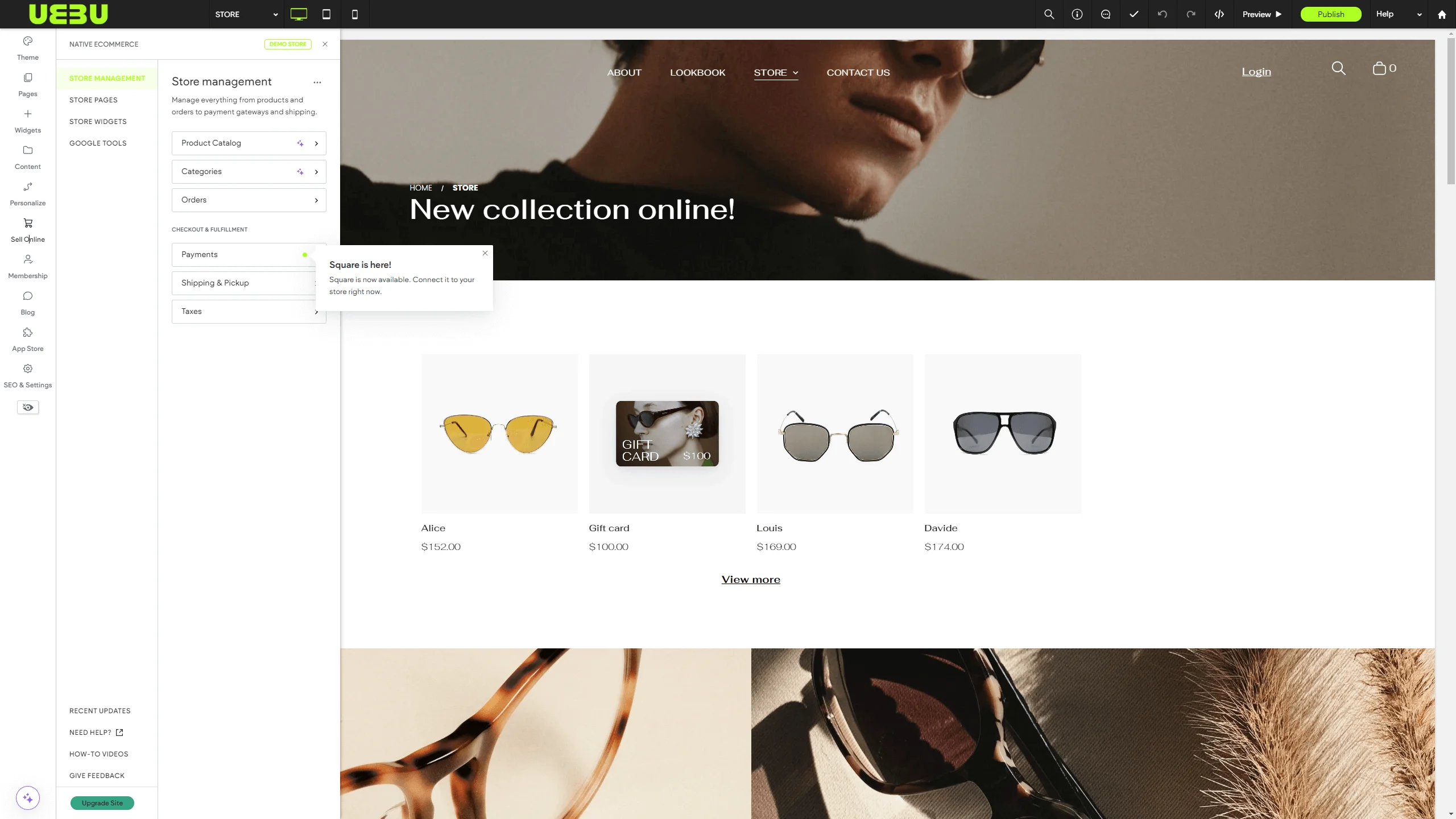Click the View more link on store page

[x=750, y=579]
